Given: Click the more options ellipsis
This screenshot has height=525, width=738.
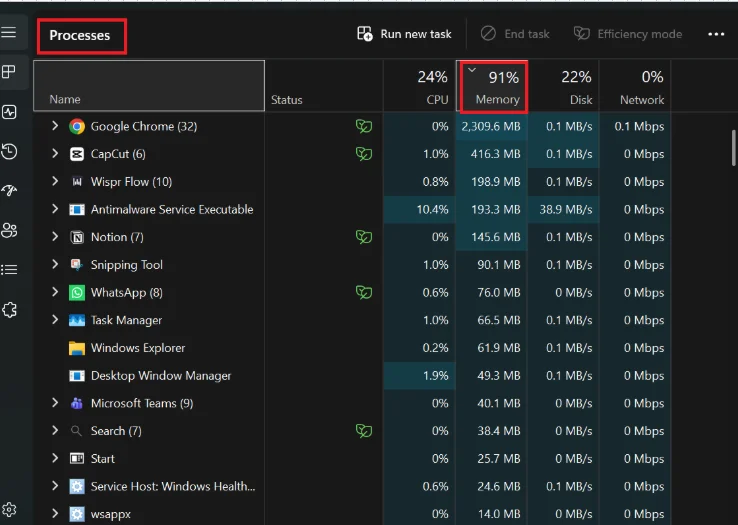Looking at the screenshot, I should [x=716, y=34].
